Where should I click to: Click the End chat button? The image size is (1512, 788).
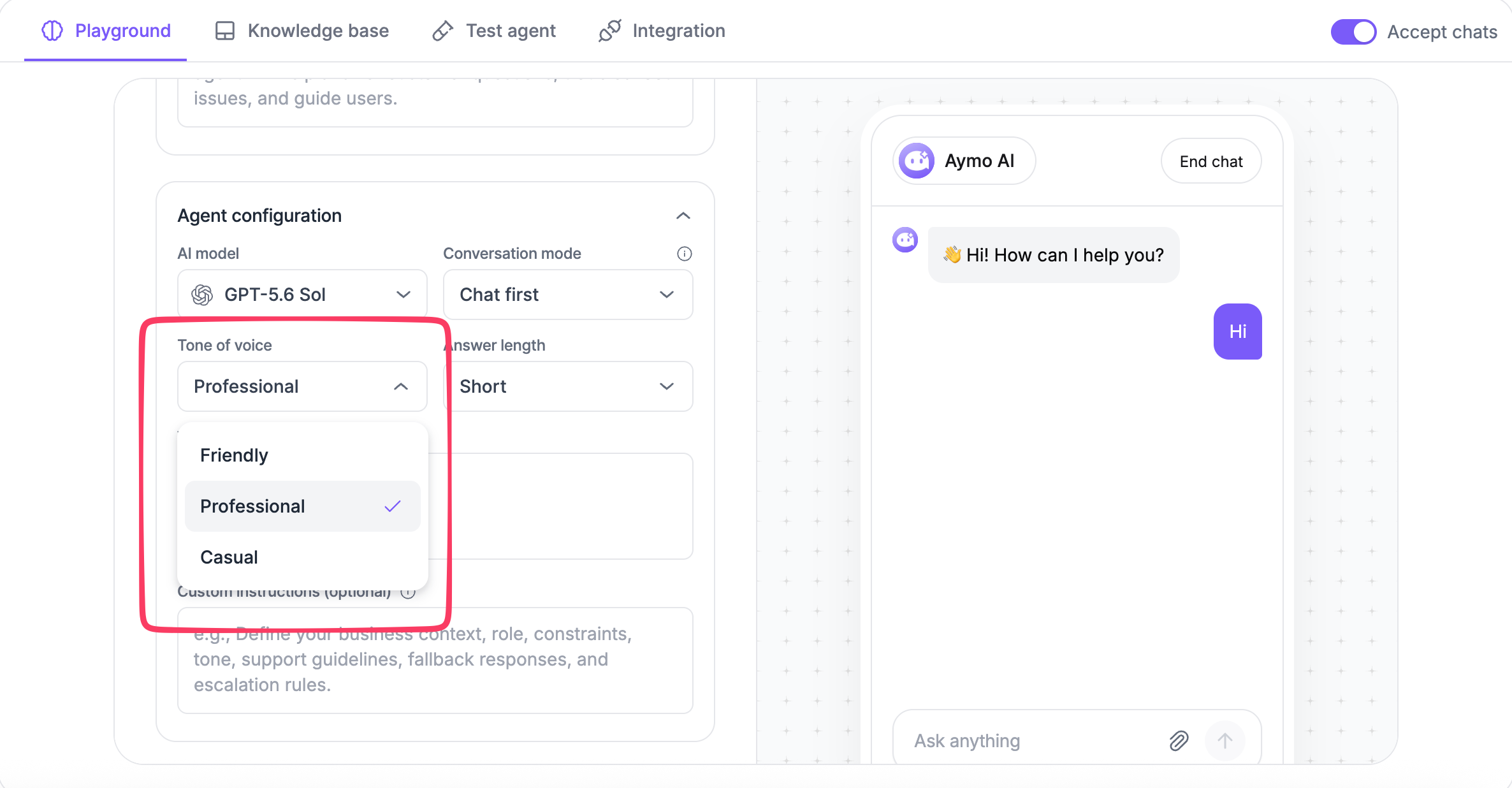pyautogui.click(x=1211, y=161)
